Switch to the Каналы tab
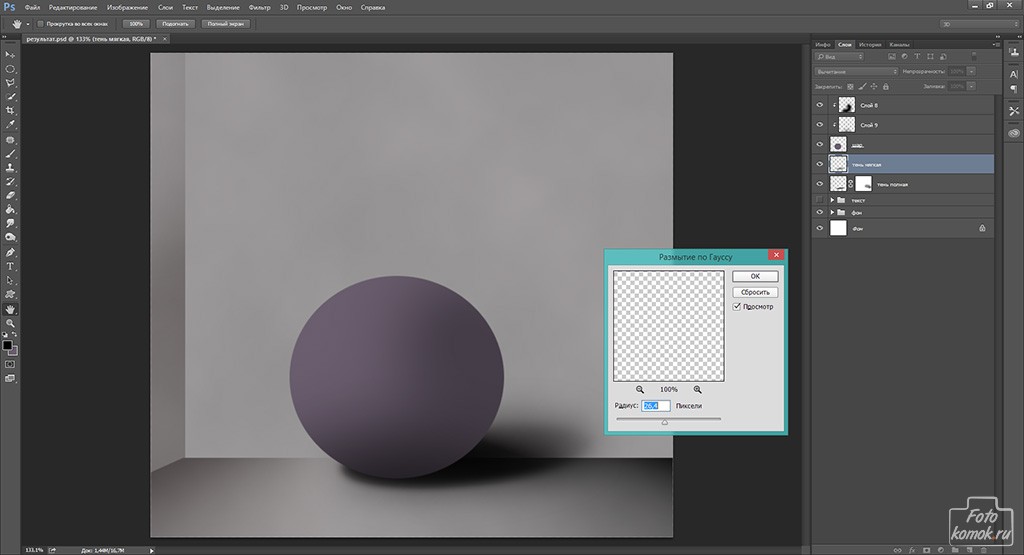This screenshot has height=555, width=1024. tap(899, 44)
